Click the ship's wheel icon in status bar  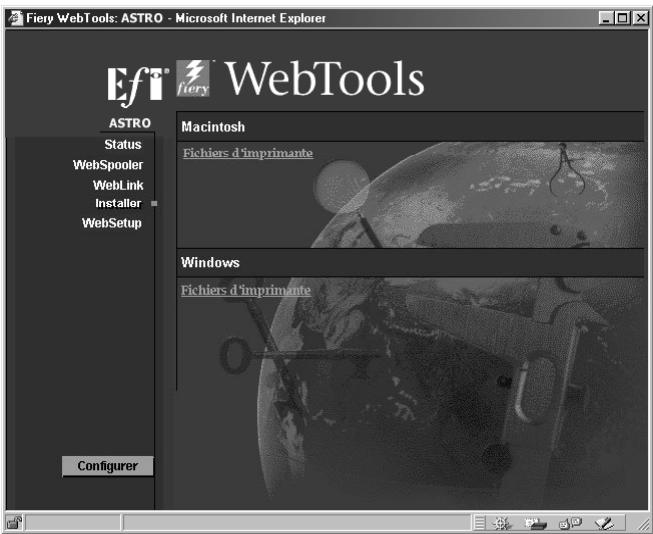point(501,523)
